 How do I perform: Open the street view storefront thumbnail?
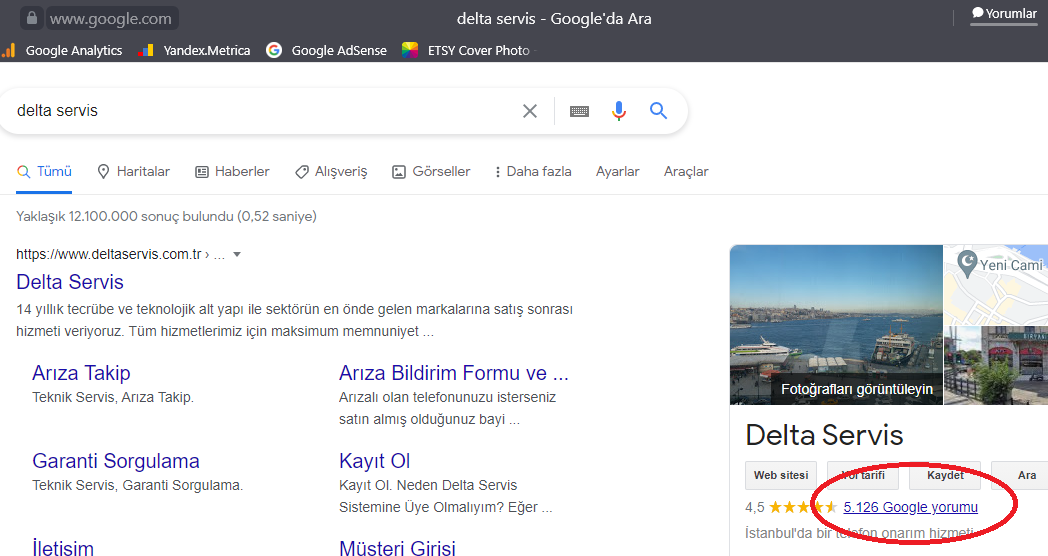pyautogui.click(x=996, y=366)
